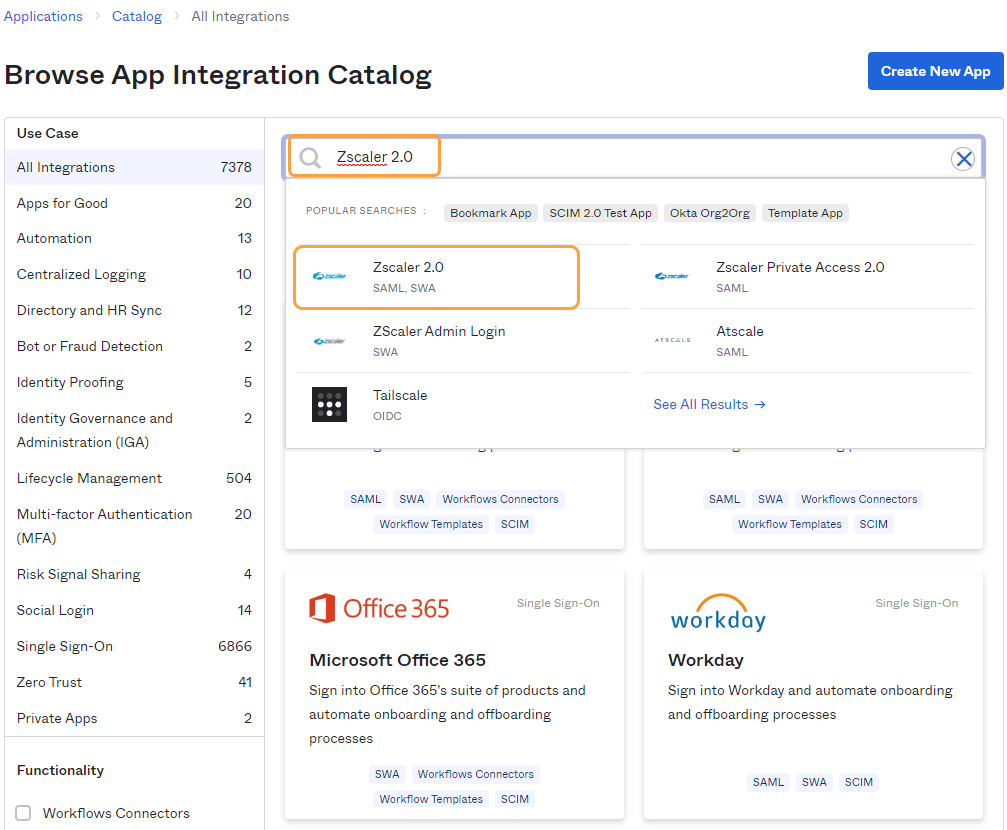Screen dimensions: 1007x830
Task: Select the Okta Org2Org popular search
Action: pos(709,213)
